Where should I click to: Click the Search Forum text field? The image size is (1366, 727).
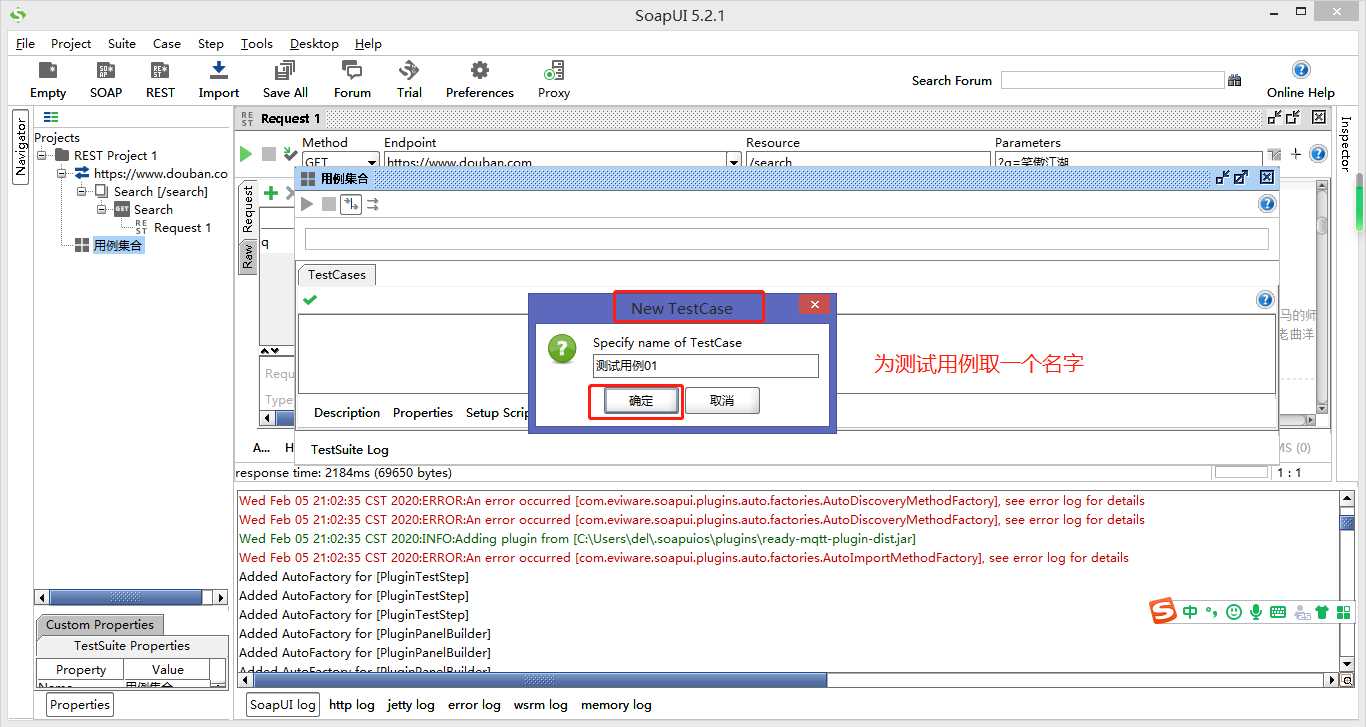pyautogui.click(x=1113, y=80)
